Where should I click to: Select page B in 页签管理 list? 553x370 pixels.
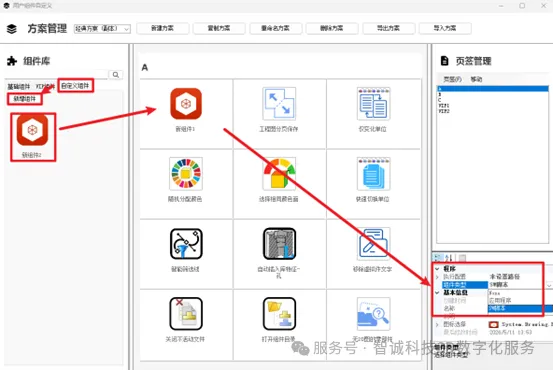click(492, 95)
